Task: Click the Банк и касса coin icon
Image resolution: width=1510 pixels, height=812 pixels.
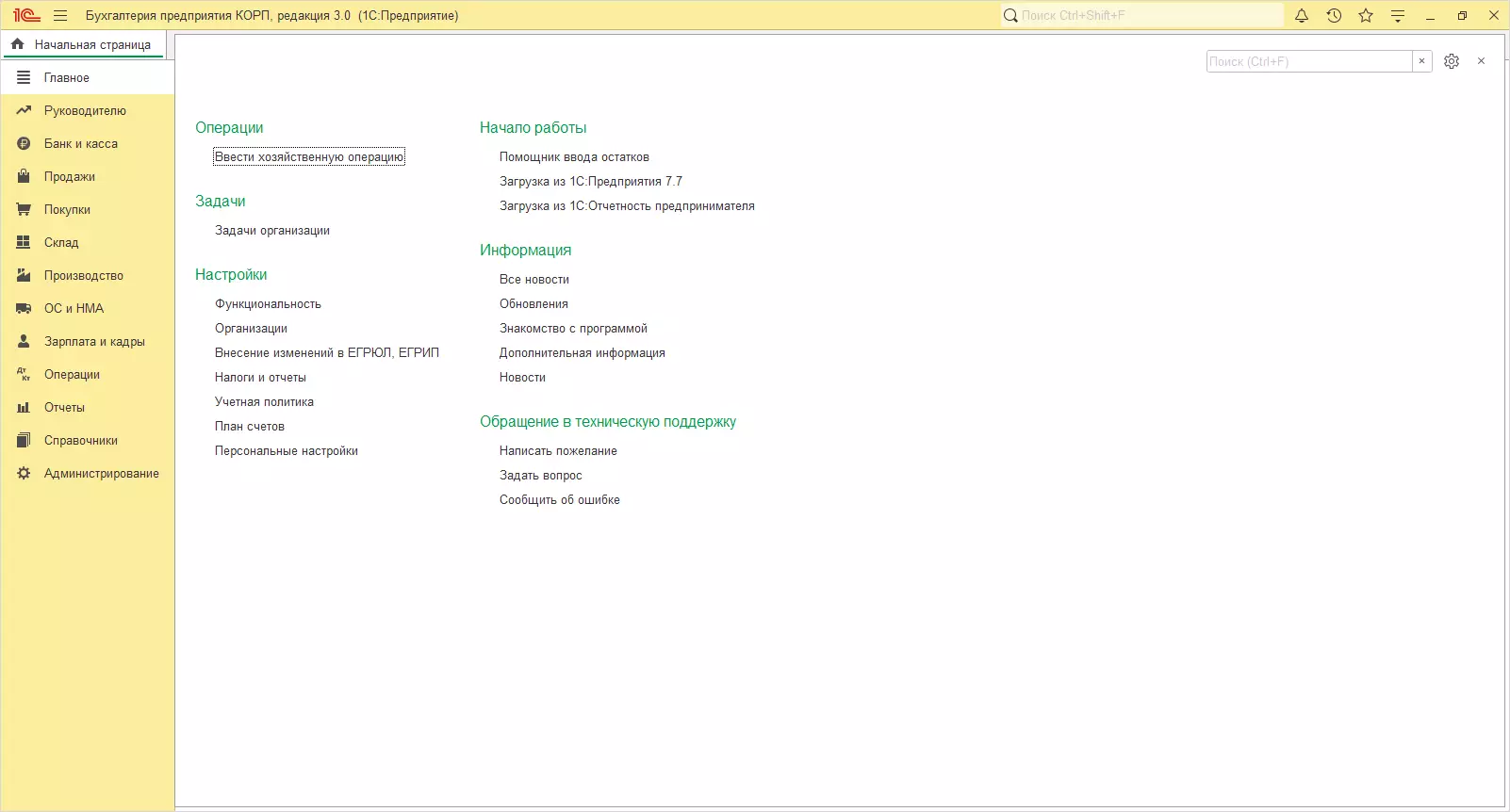Action: pos(24,143)
